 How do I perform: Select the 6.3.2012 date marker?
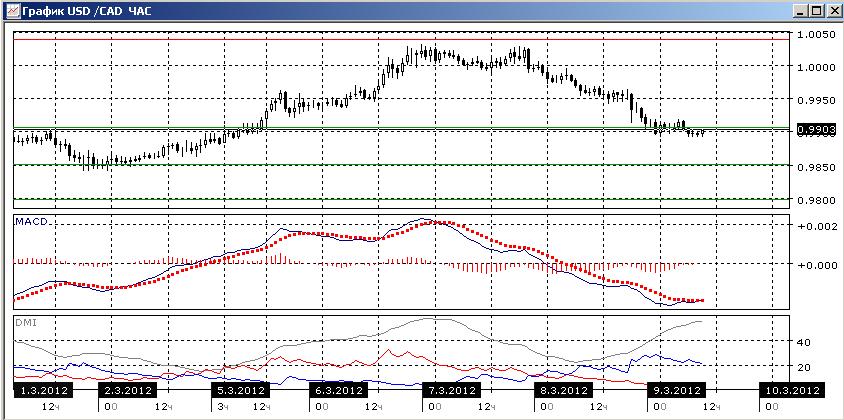click(x=339, y=390)
